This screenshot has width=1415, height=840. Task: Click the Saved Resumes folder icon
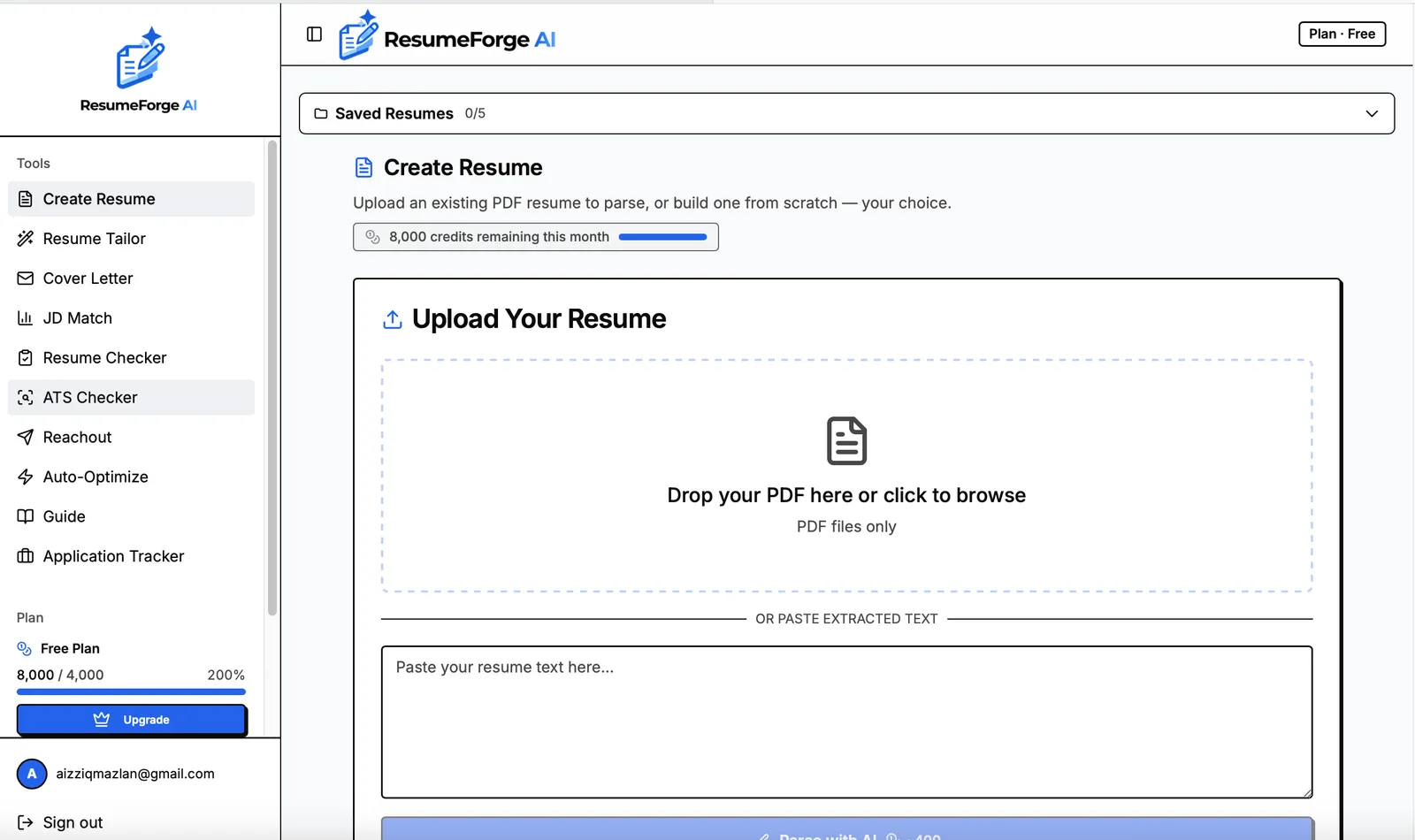(321, 114)
